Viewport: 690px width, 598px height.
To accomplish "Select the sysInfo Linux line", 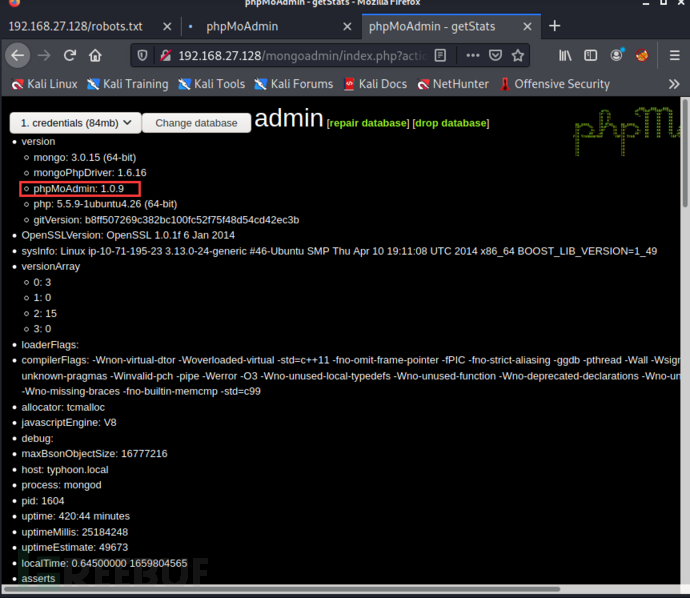I will pyautogui.click(x=339, y=251).
